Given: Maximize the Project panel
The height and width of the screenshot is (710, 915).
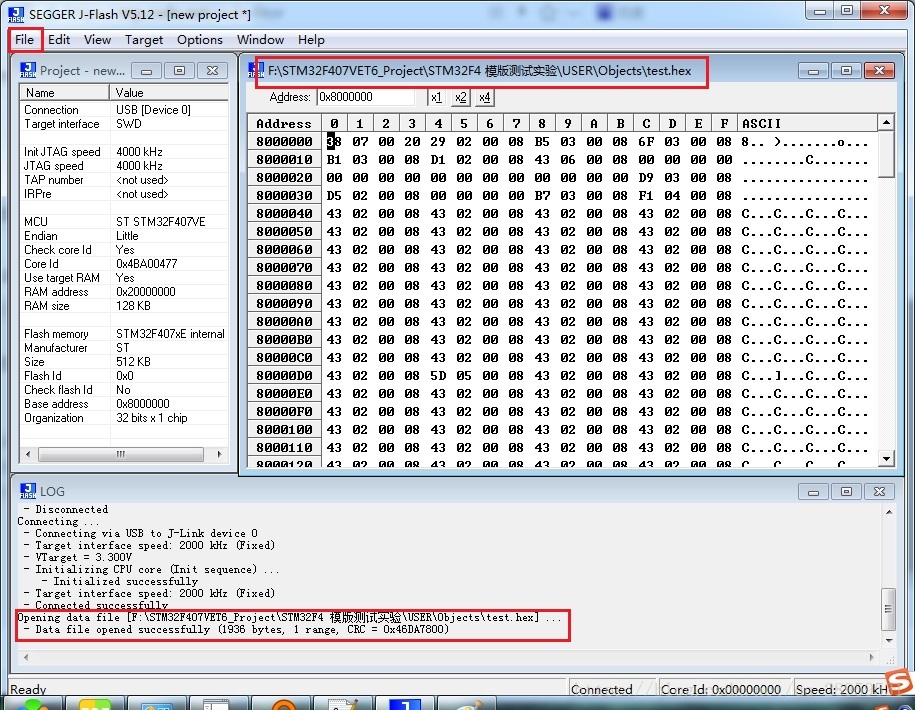Looking at the screenshot, I should click(179, 71).
